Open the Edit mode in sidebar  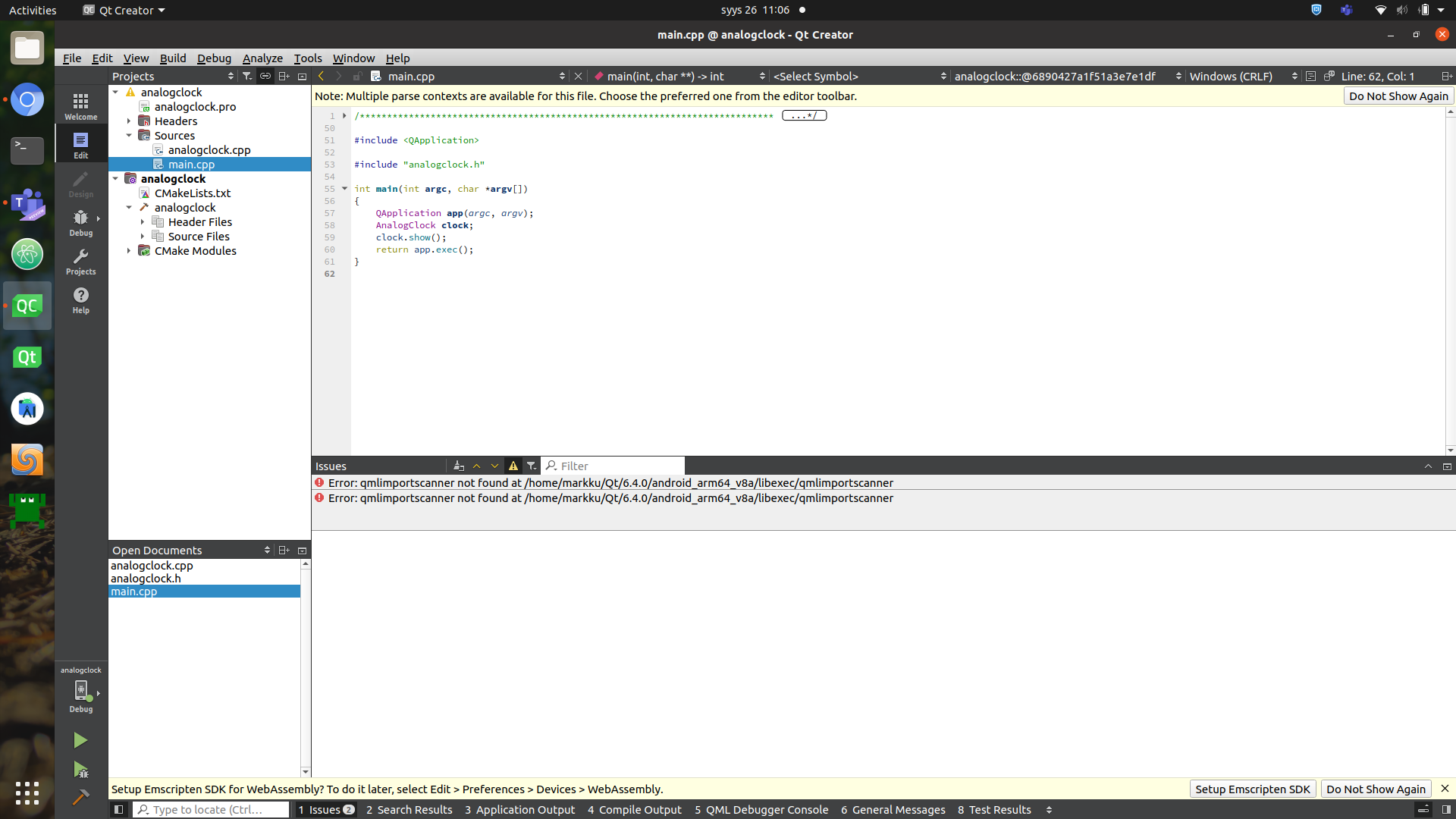tap(80, 145)
